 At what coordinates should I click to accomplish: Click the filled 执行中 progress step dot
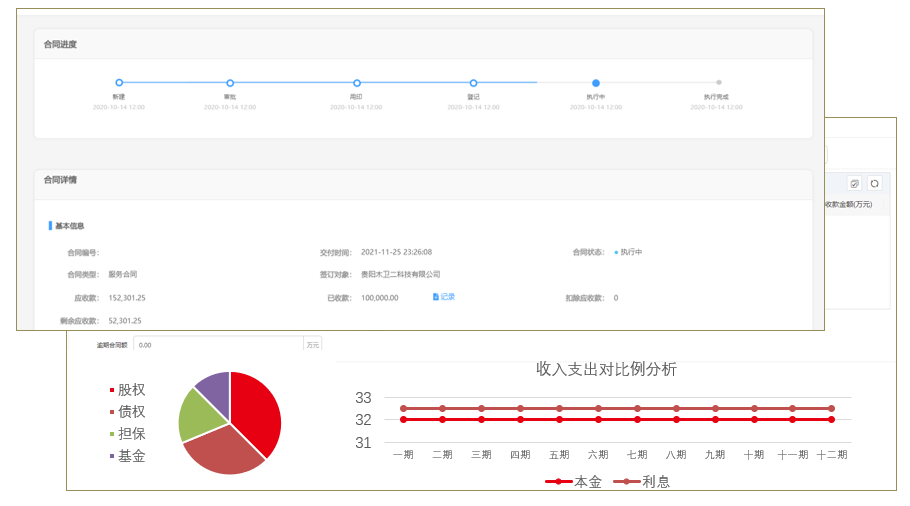point(595,83)
